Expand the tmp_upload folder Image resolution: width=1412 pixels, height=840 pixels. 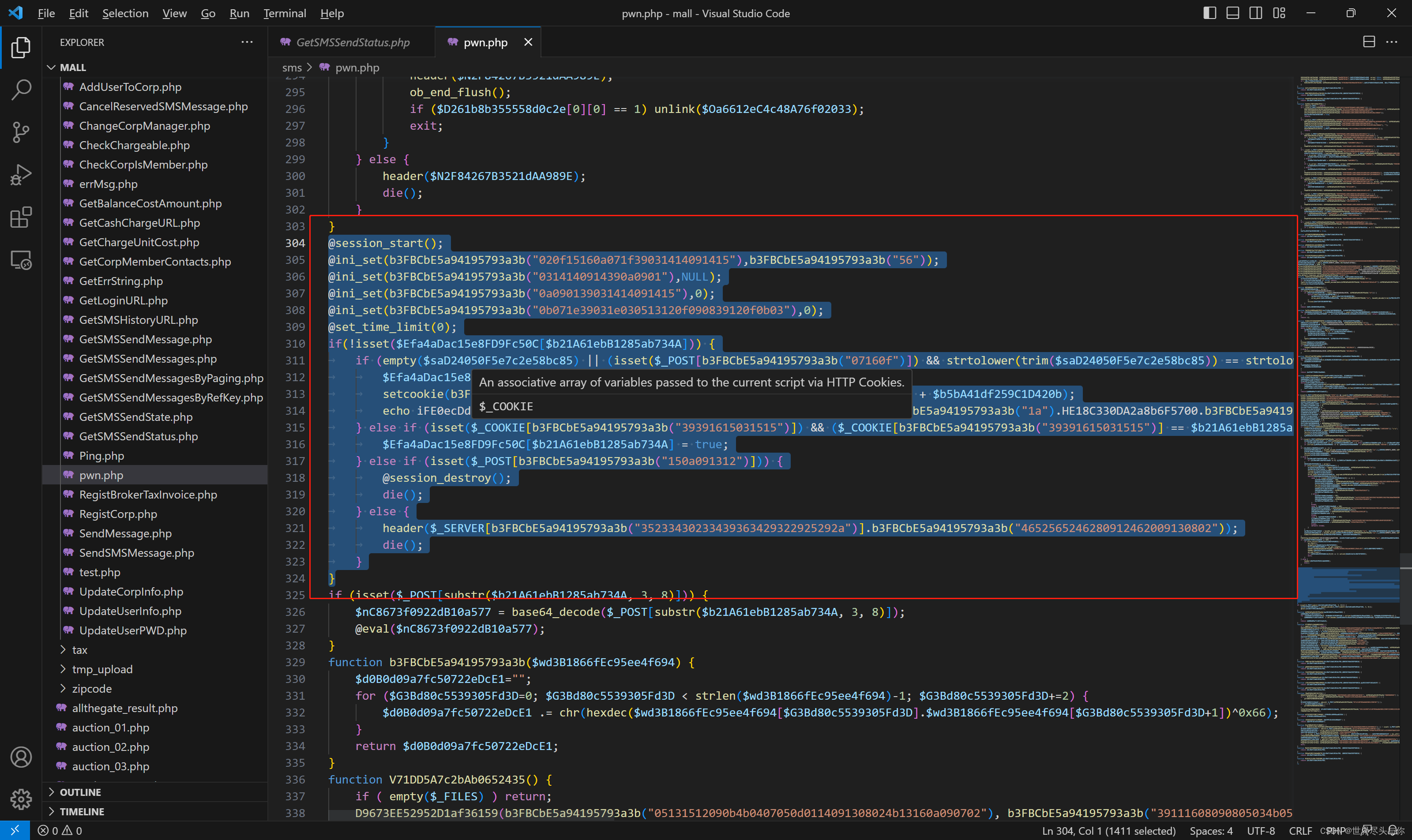[x=102, y=669]
